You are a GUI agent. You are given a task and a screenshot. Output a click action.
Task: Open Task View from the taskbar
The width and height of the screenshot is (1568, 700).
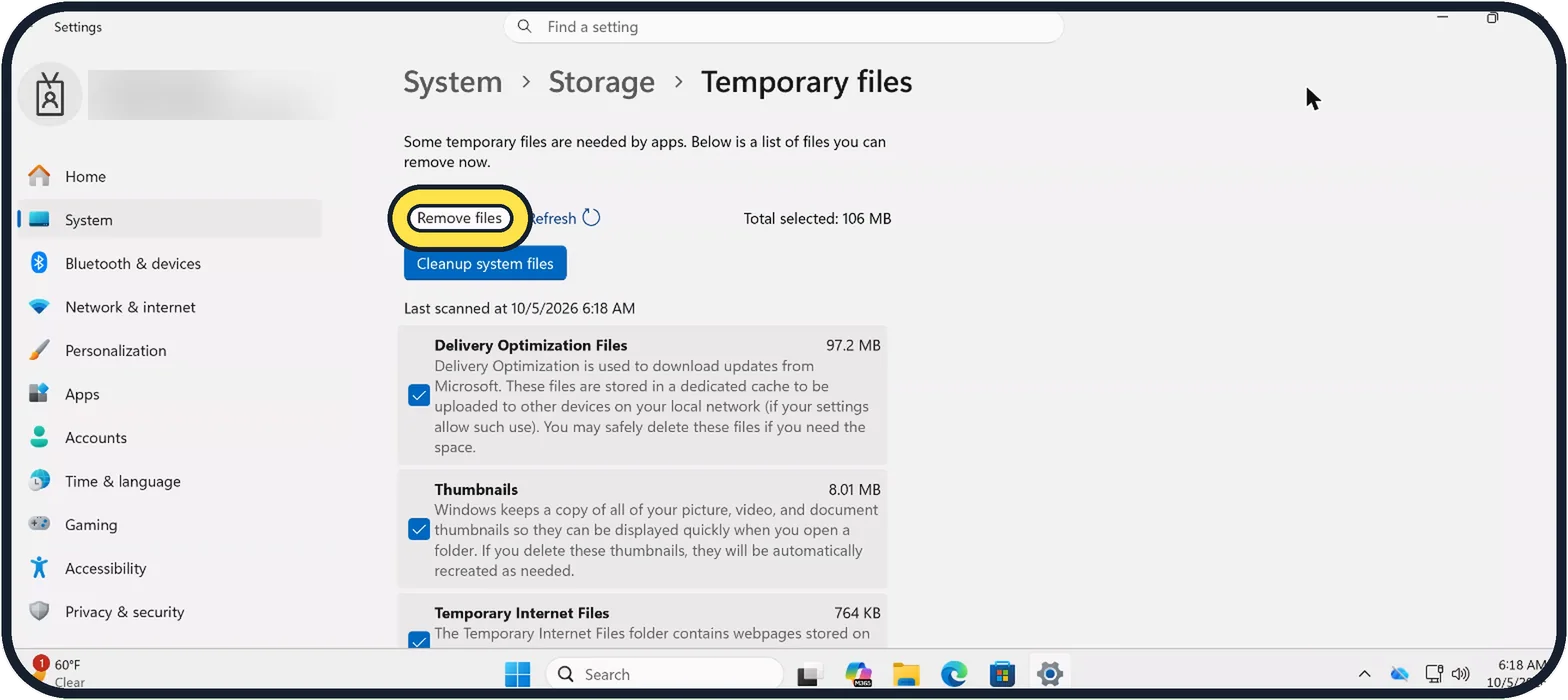809,675
